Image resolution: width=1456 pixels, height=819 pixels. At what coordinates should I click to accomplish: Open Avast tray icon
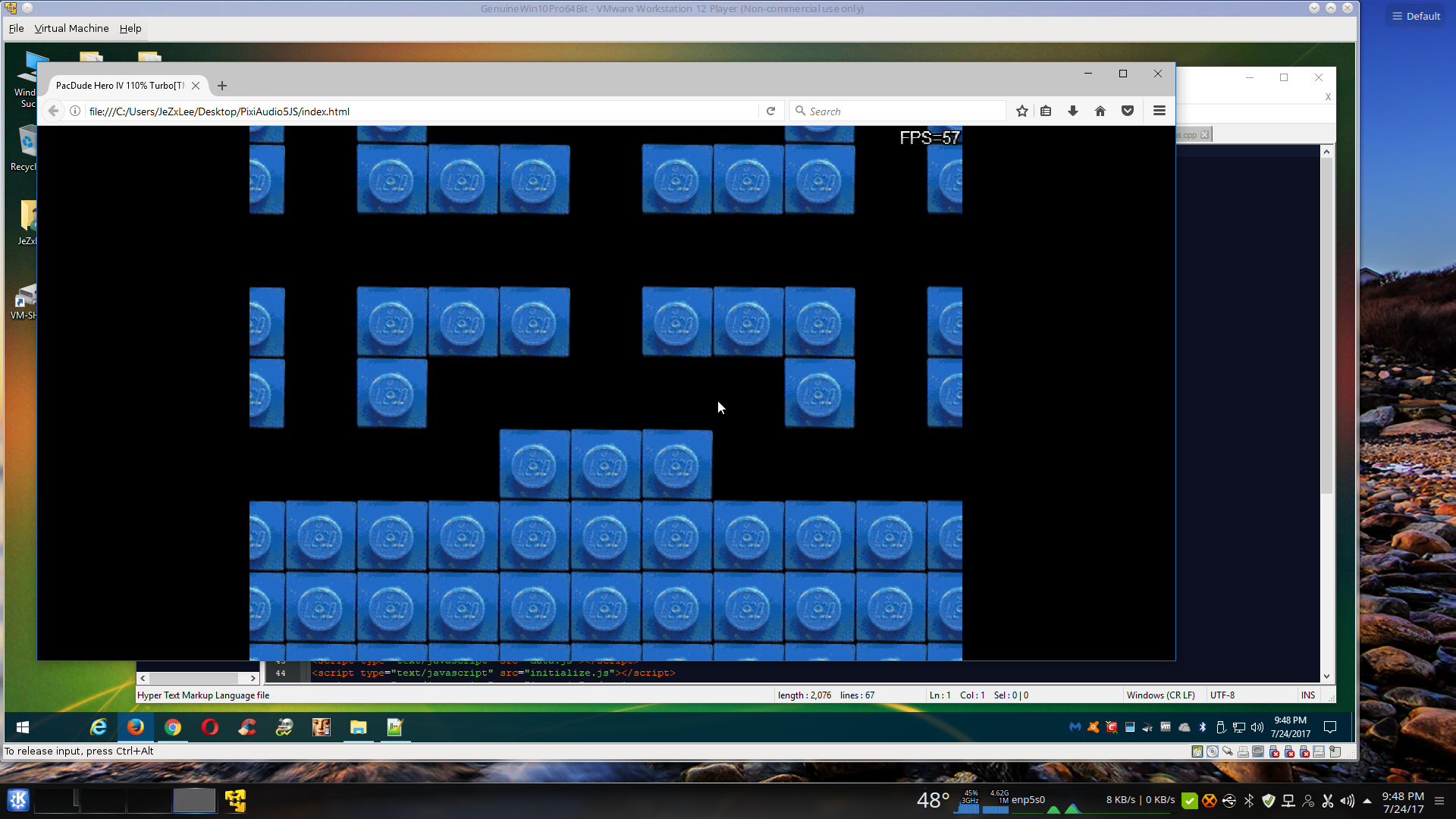pyautogui.click(x=1094, y=727)
